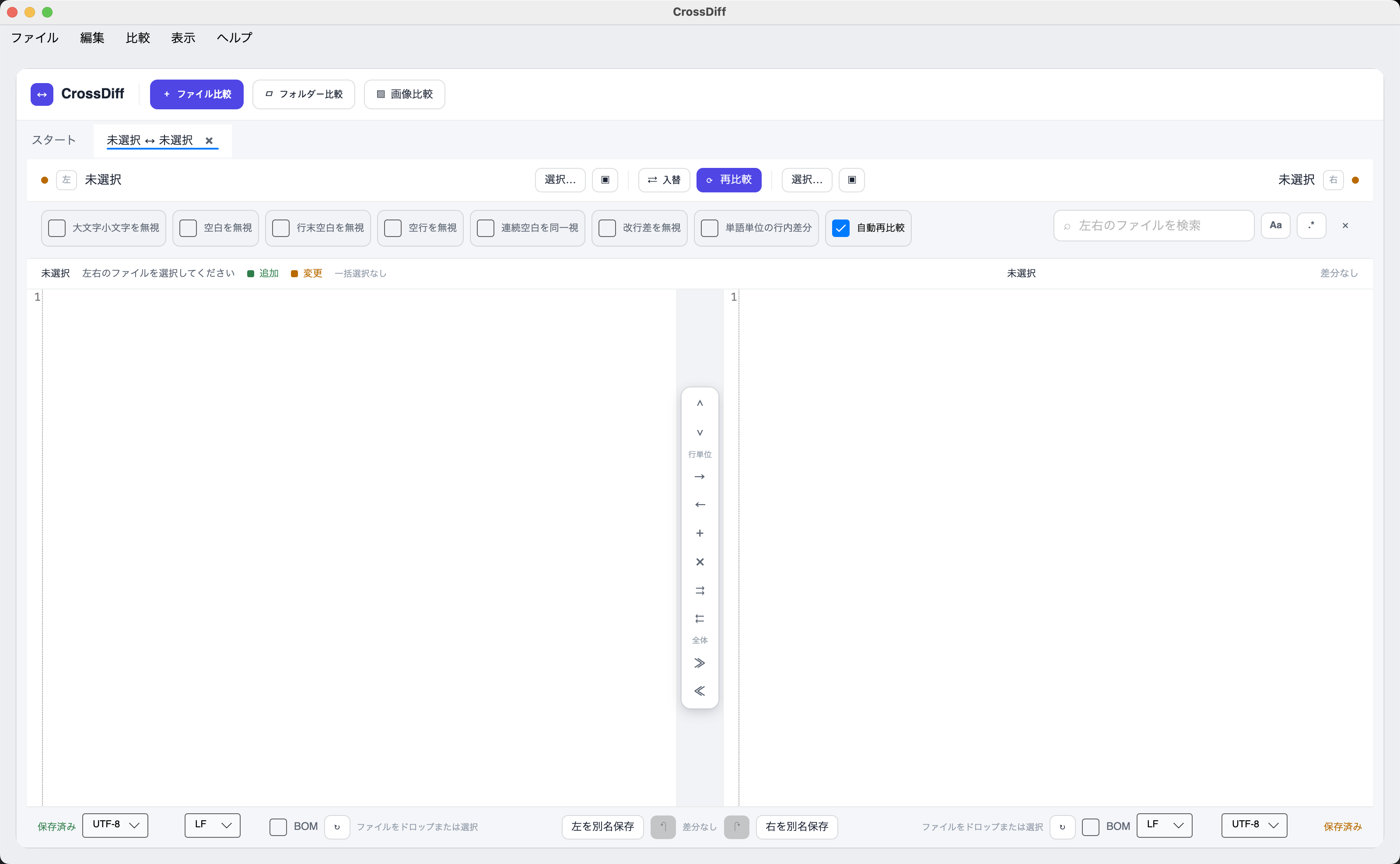
Task: Click the left ファイルをドロップまたは選択 text
Action: 417,827
